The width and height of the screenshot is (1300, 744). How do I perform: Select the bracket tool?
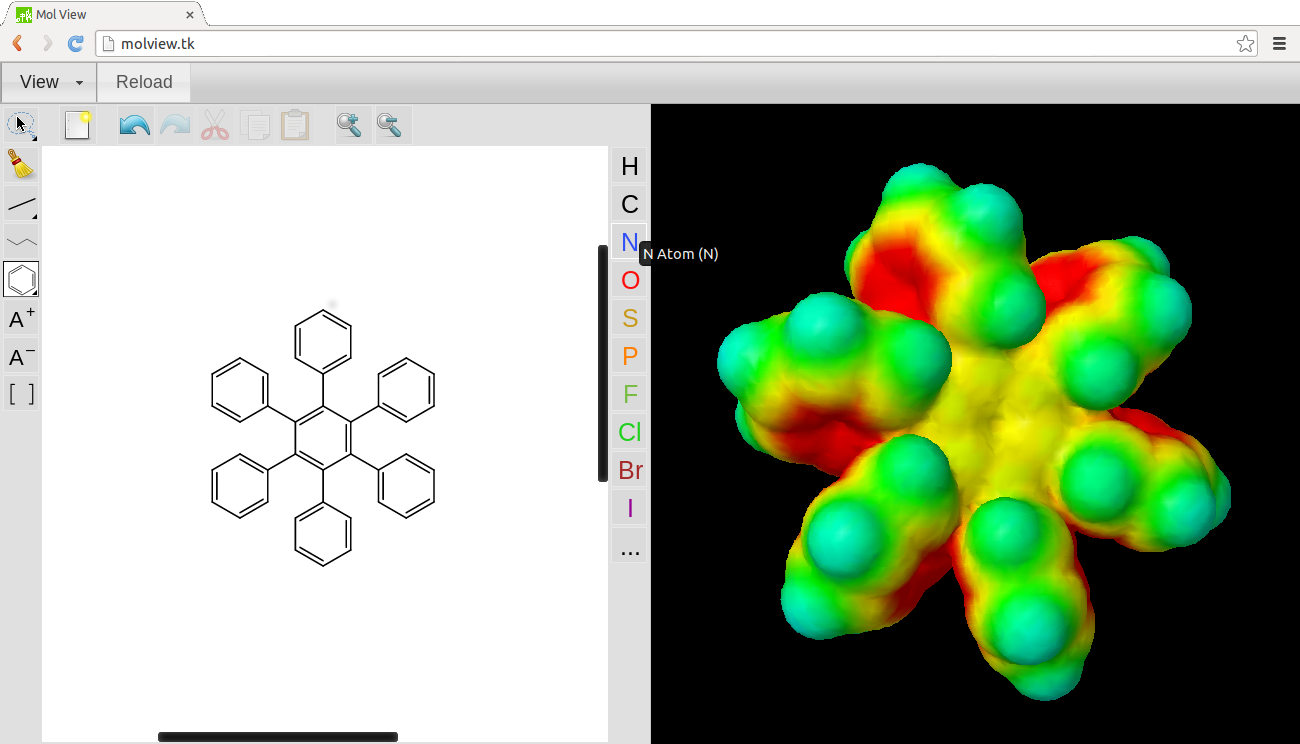21,394
